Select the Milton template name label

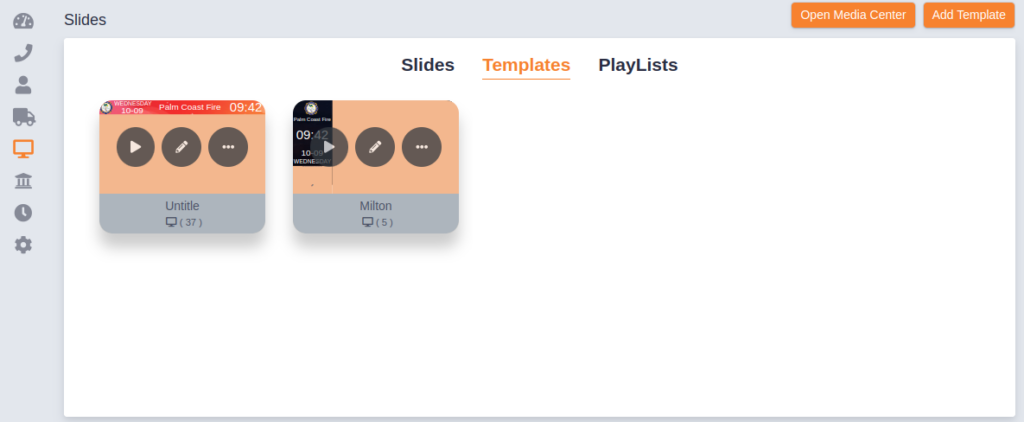click(376, 206)
